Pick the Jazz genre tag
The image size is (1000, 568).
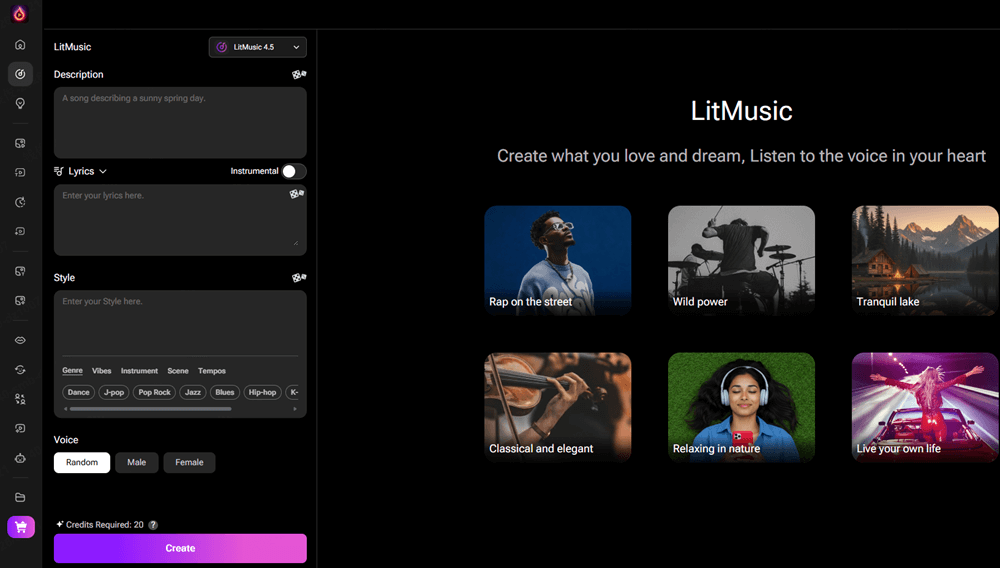[x=193, y=392]
